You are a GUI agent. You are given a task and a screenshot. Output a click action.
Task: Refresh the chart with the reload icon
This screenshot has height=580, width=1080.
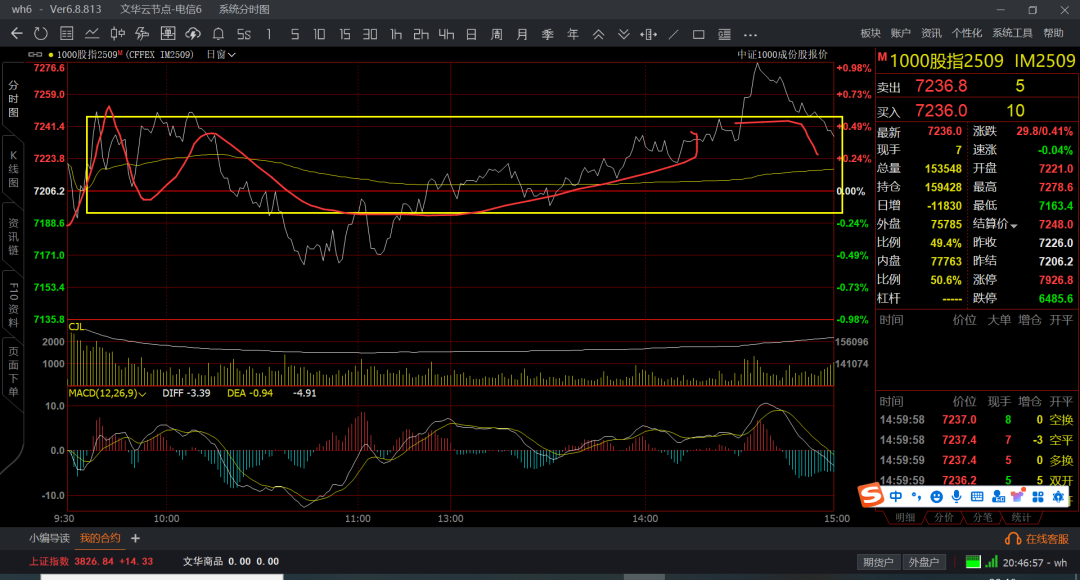click(41, 34)
